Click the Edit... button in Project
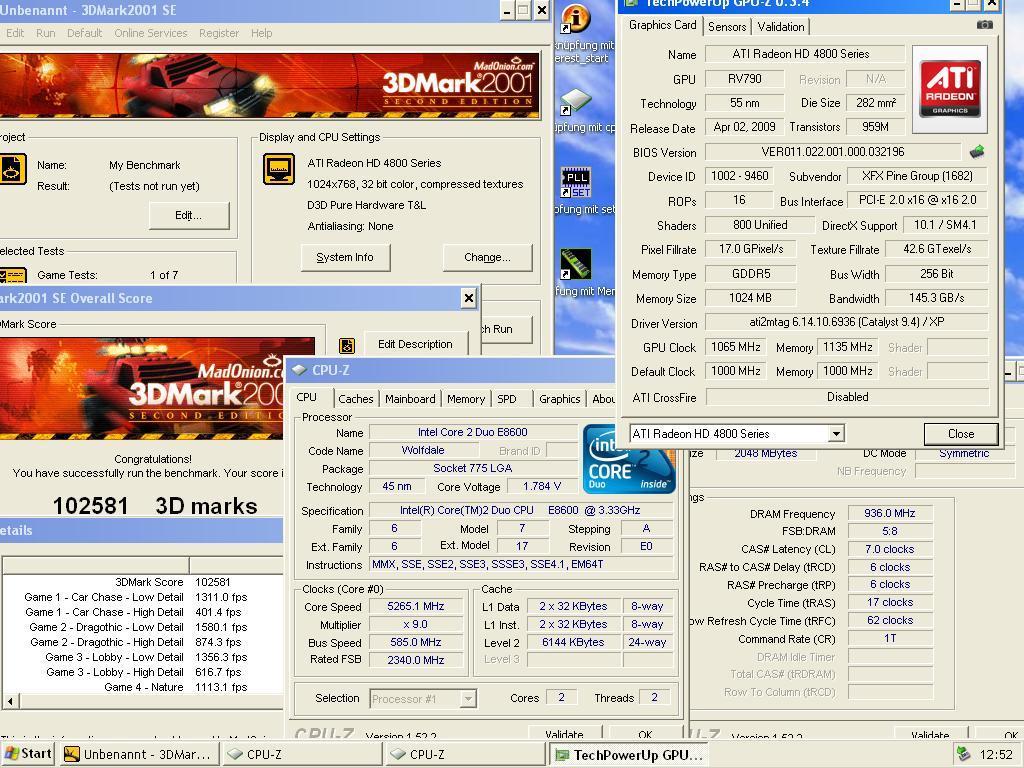Image resolution: width=1024 pixels, height=768 pixels. 189,216
